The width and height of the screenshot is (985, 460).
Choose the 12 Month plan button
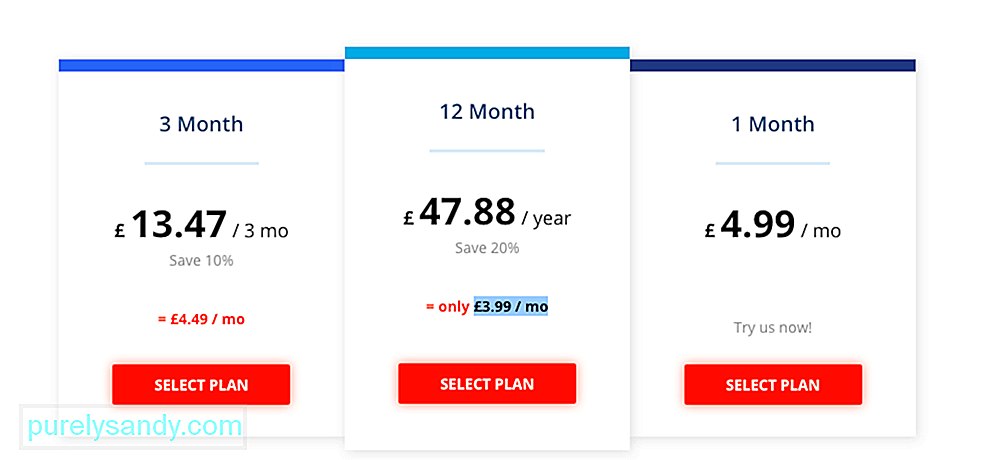487,383
